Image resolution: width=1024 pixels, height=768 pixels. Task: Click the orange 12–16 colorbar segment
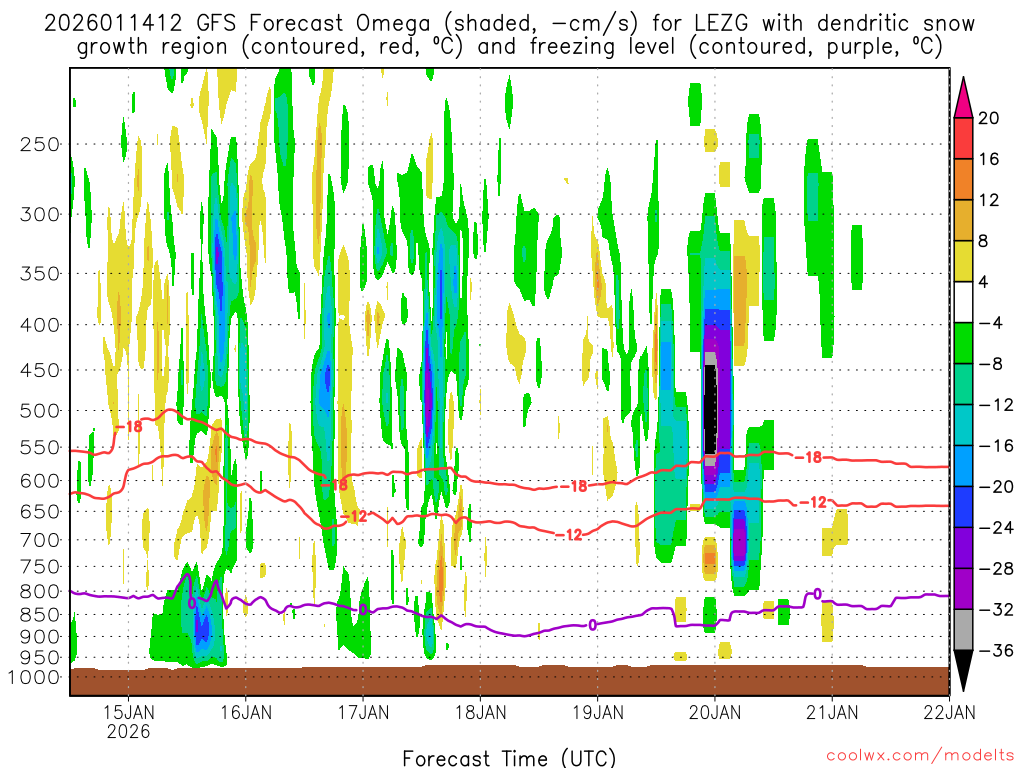(x=963, y=180)
